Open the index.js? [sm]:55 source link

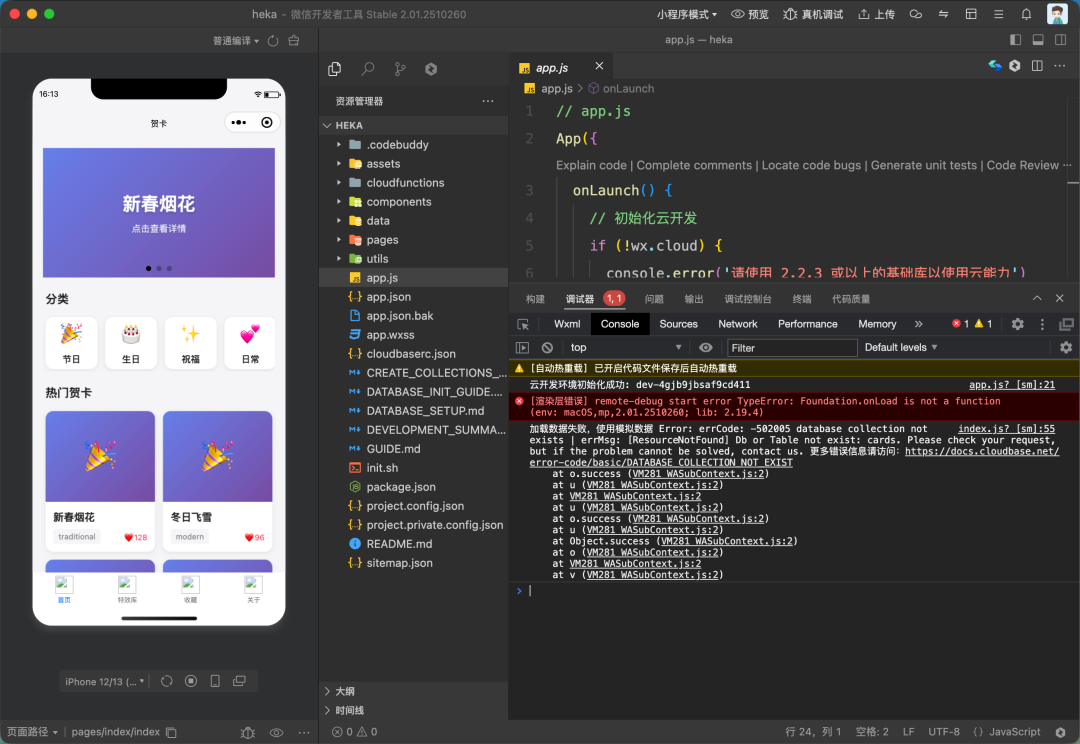point(1006,429)
